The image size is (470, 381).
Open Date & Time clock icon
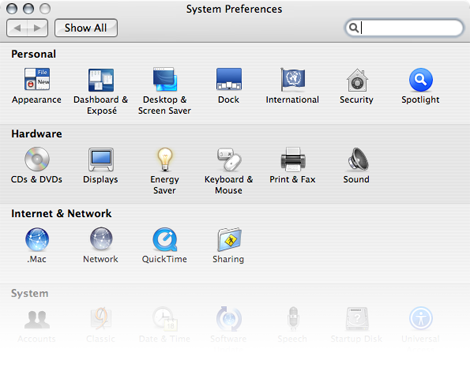(x=165, y=319)
